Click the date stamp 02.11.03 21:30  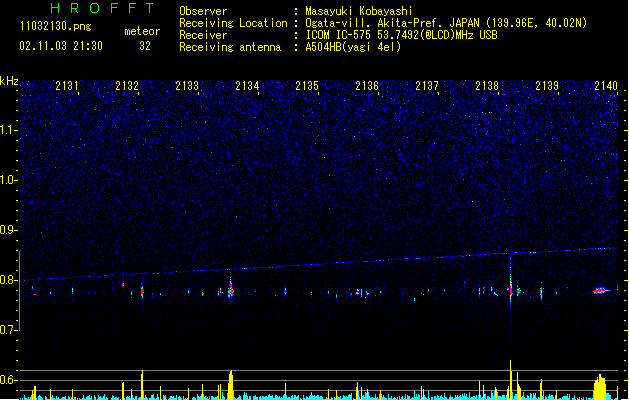click(61, 46)
